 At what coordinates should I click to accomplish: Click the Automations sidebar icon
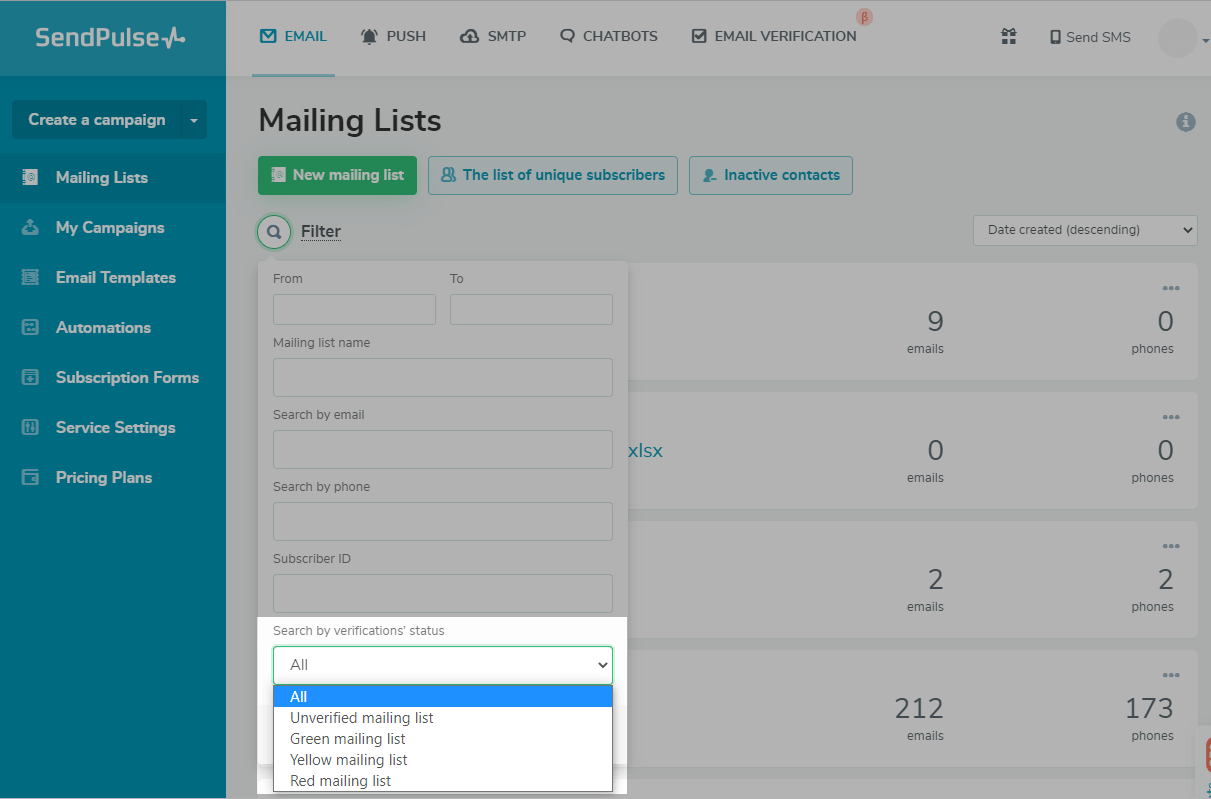click(x=30, y=327)
